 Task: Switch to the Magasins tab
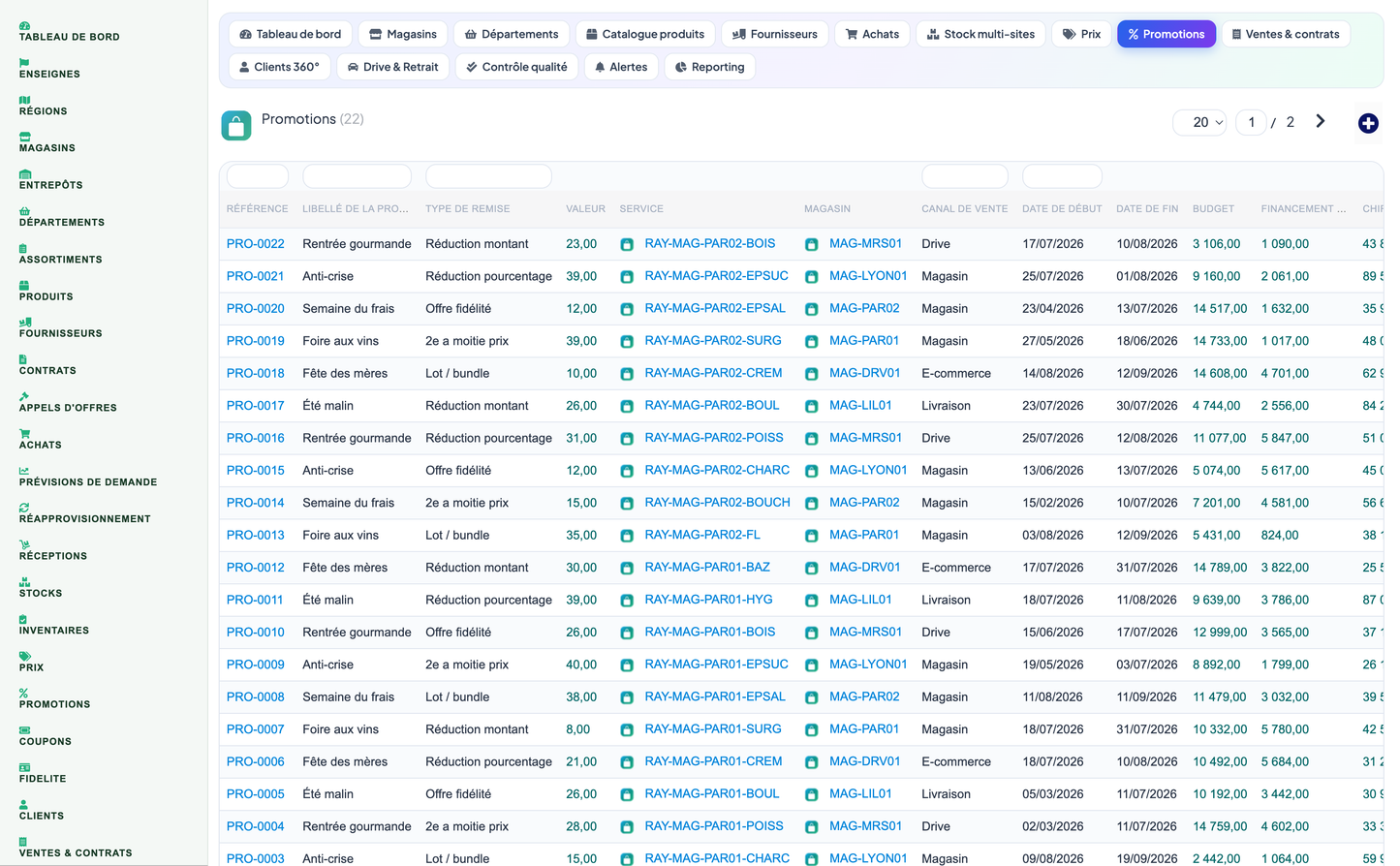403,34
